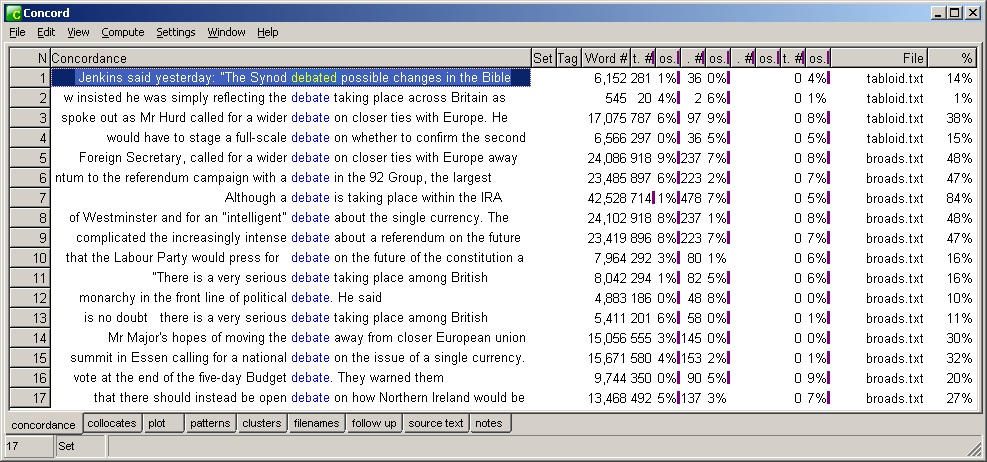Open the Compute menu

[123, 32]
